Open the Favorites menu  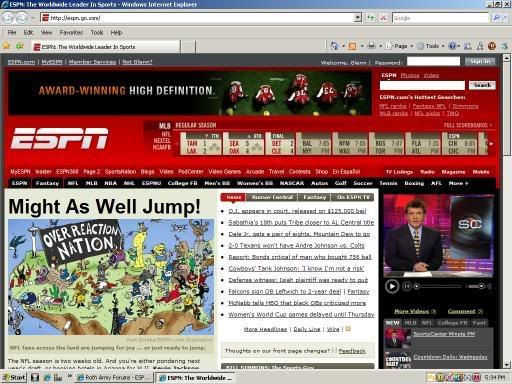coord(71,32)
